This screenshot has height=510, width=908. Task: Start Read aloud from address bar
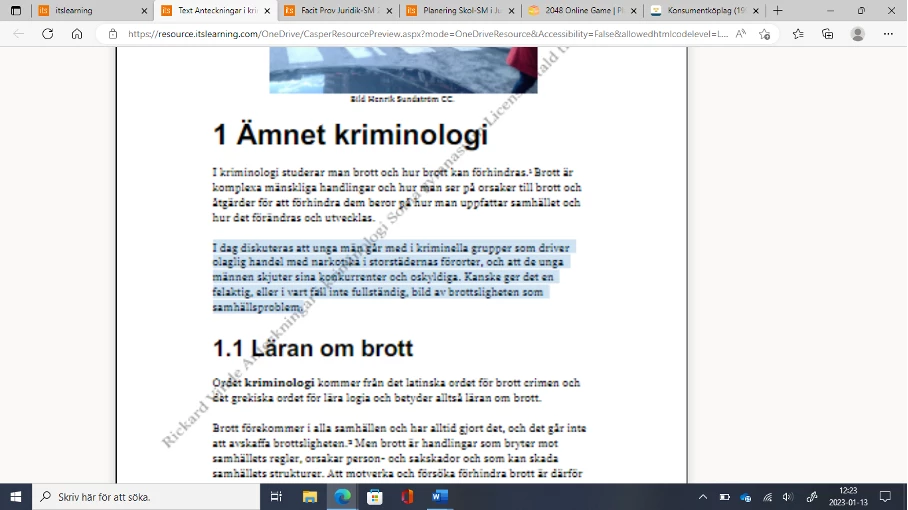[741, 34]
